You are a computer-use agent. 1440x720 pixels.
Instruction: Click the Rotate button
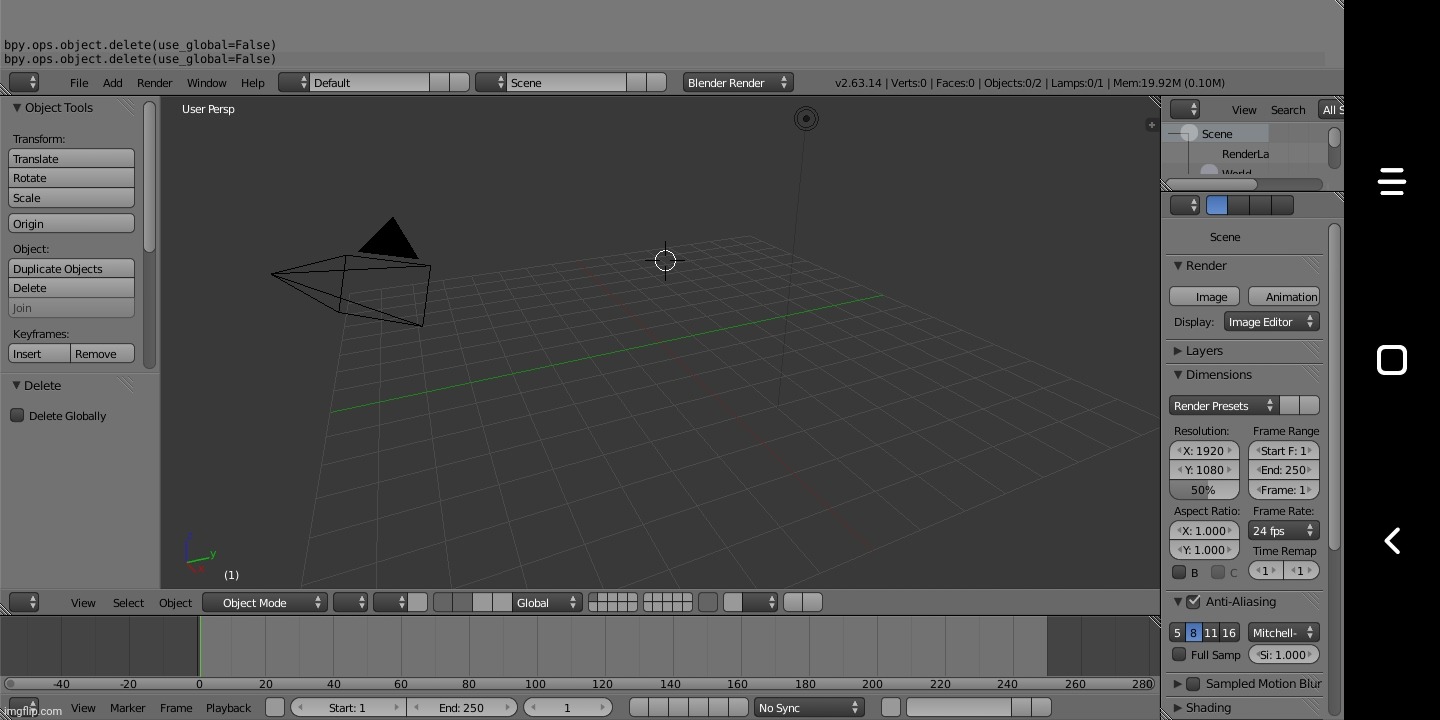[x=71, y=178]
